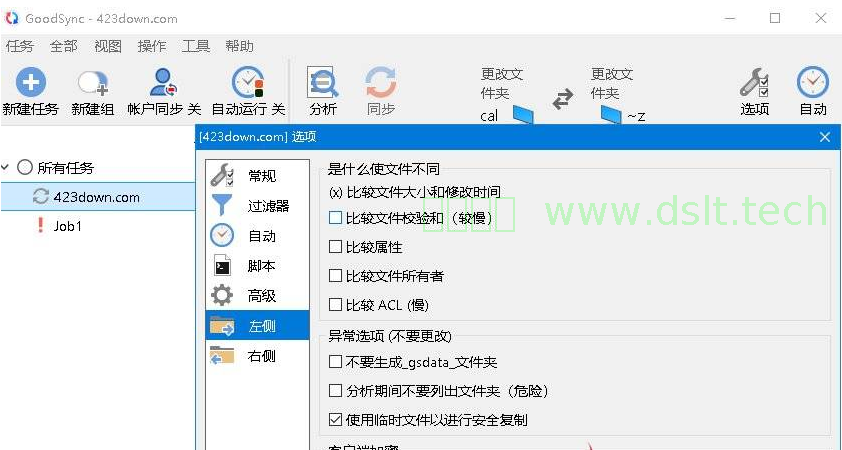Uncheck 使用临时文件以进行安全复制 checkbox
Viewport: 842px width, 450px height.
tap(336, 419)
